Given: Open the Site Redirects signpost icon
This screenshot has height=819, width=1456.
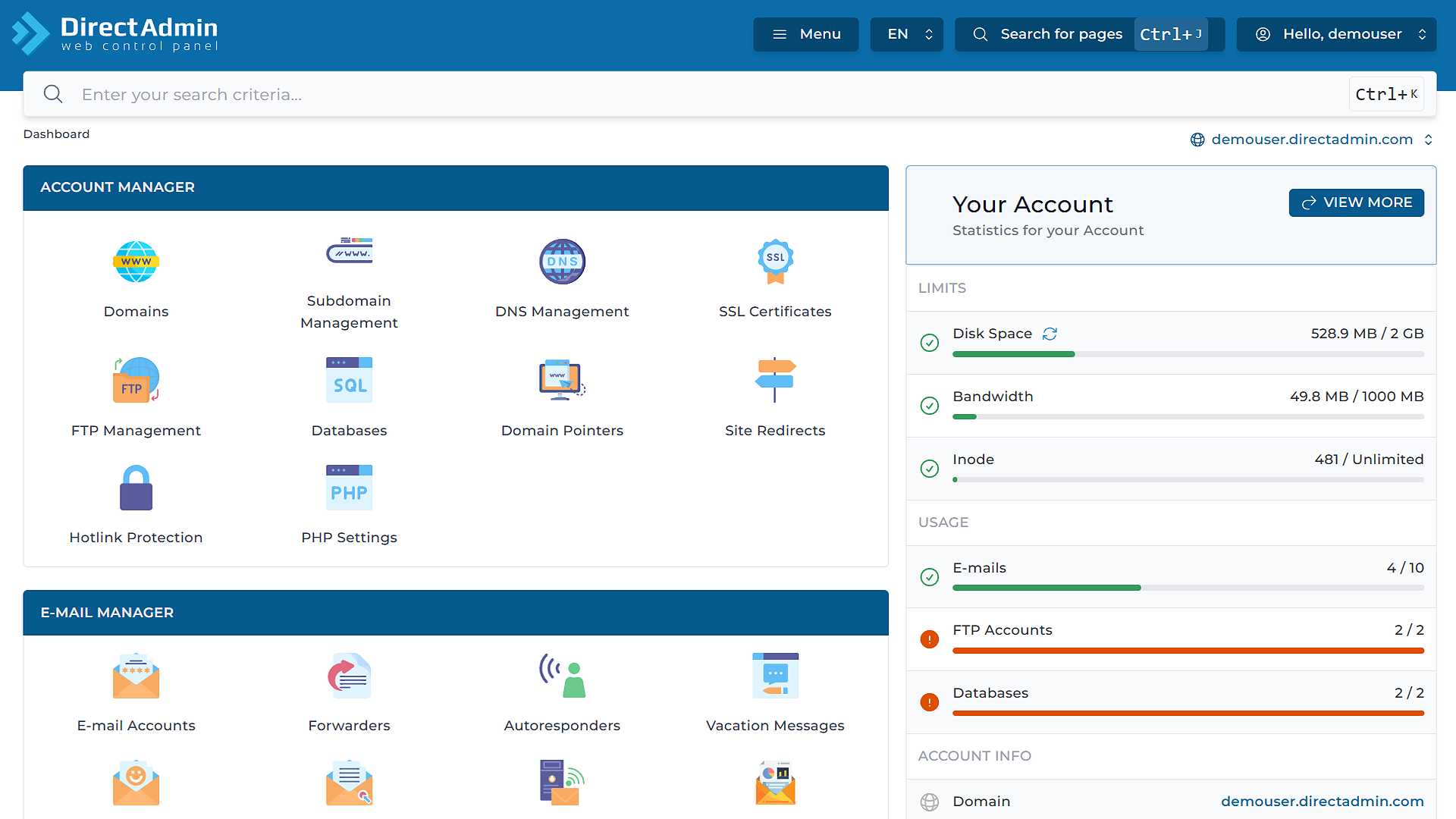Looking at the screenshot, I should (x=775, y=380).
